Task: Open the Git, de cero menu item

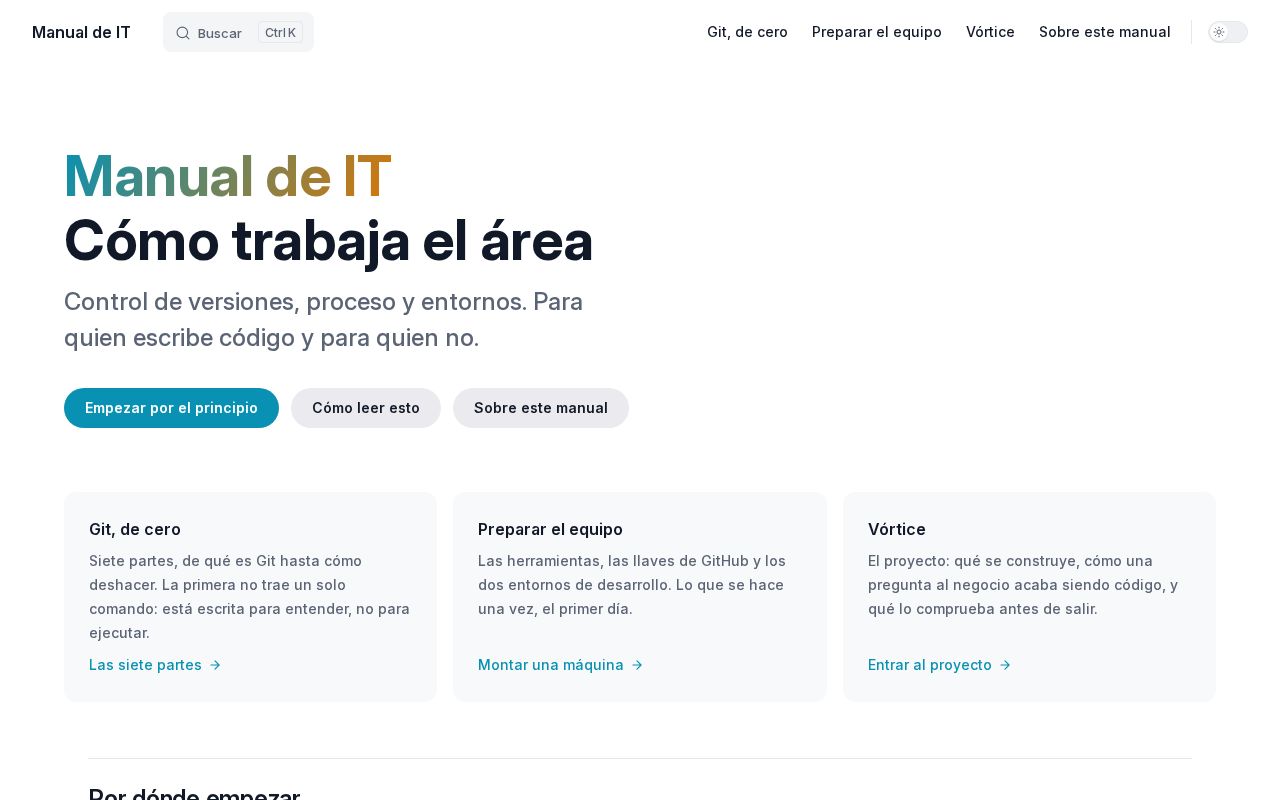Action: tap(747, 32)
